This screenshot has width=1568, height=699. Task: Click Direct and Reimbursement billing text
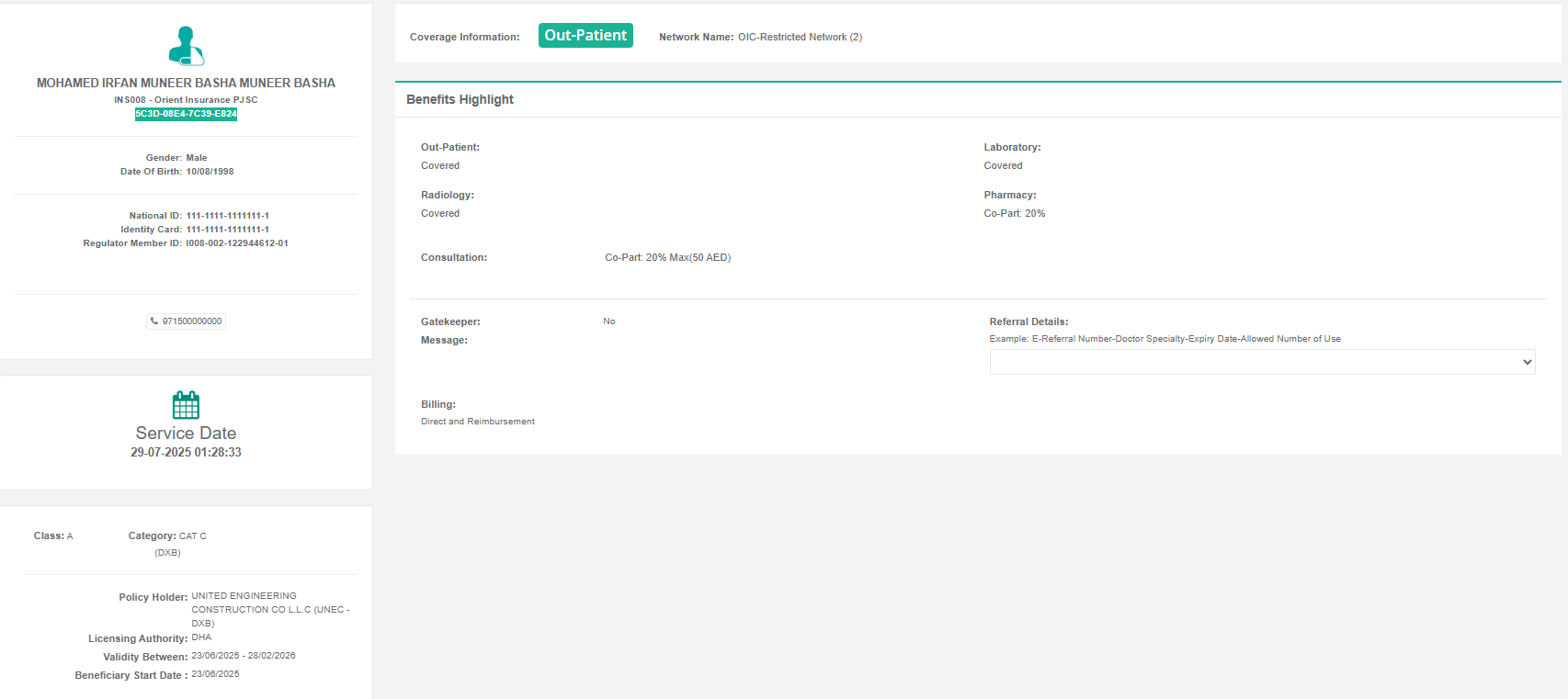pos(477,422)
